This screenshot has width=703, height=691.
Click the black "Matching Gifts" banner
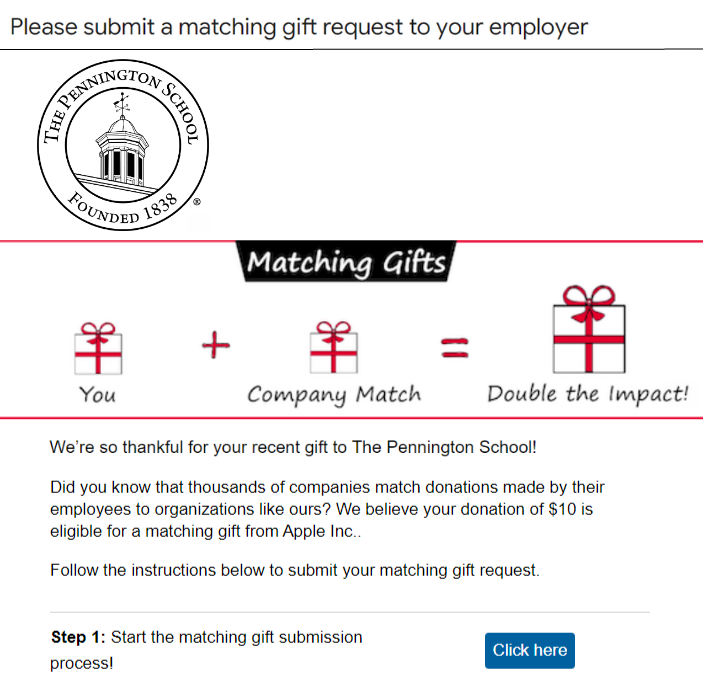[x=346, y=261]
